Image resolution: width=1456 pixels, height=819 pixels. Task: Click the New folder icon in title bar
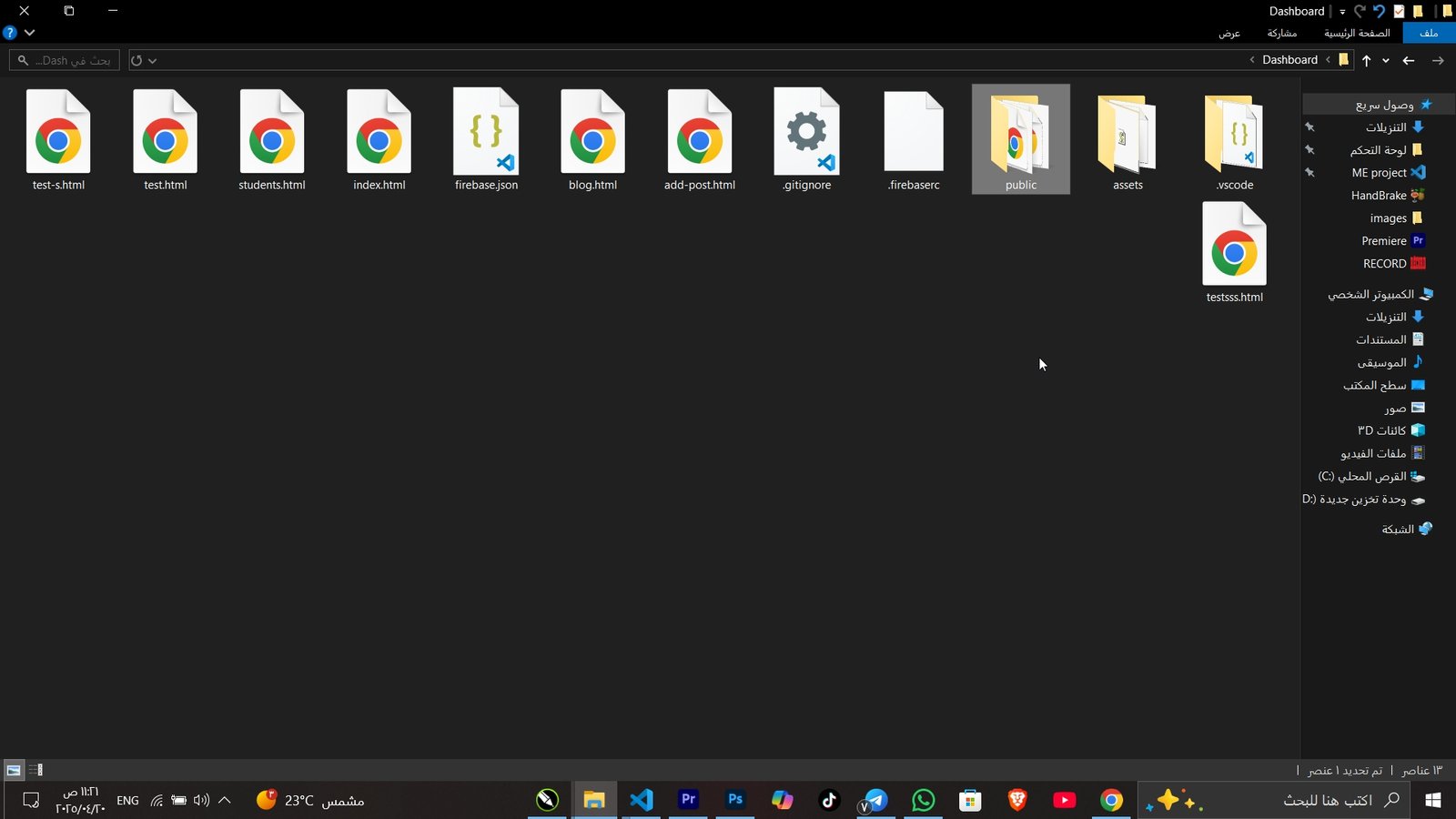(x=1418, y=11)
